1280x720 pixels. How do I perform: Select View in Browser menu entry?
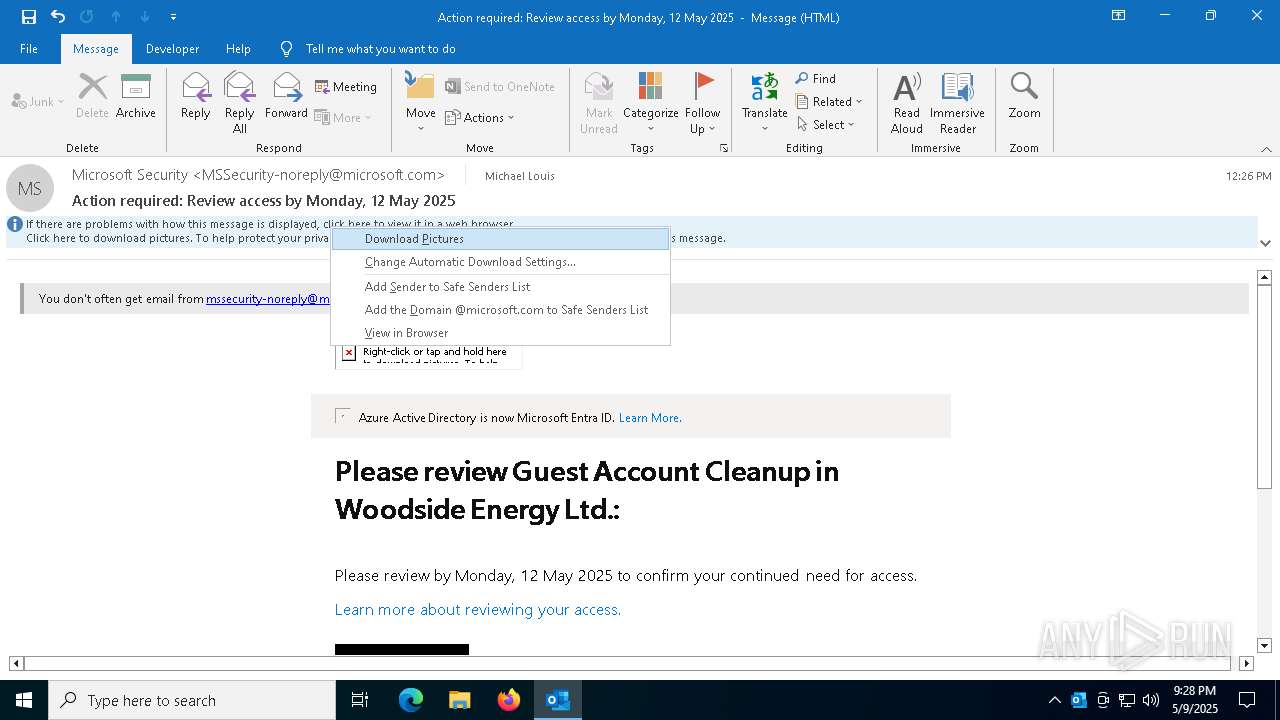500,333
